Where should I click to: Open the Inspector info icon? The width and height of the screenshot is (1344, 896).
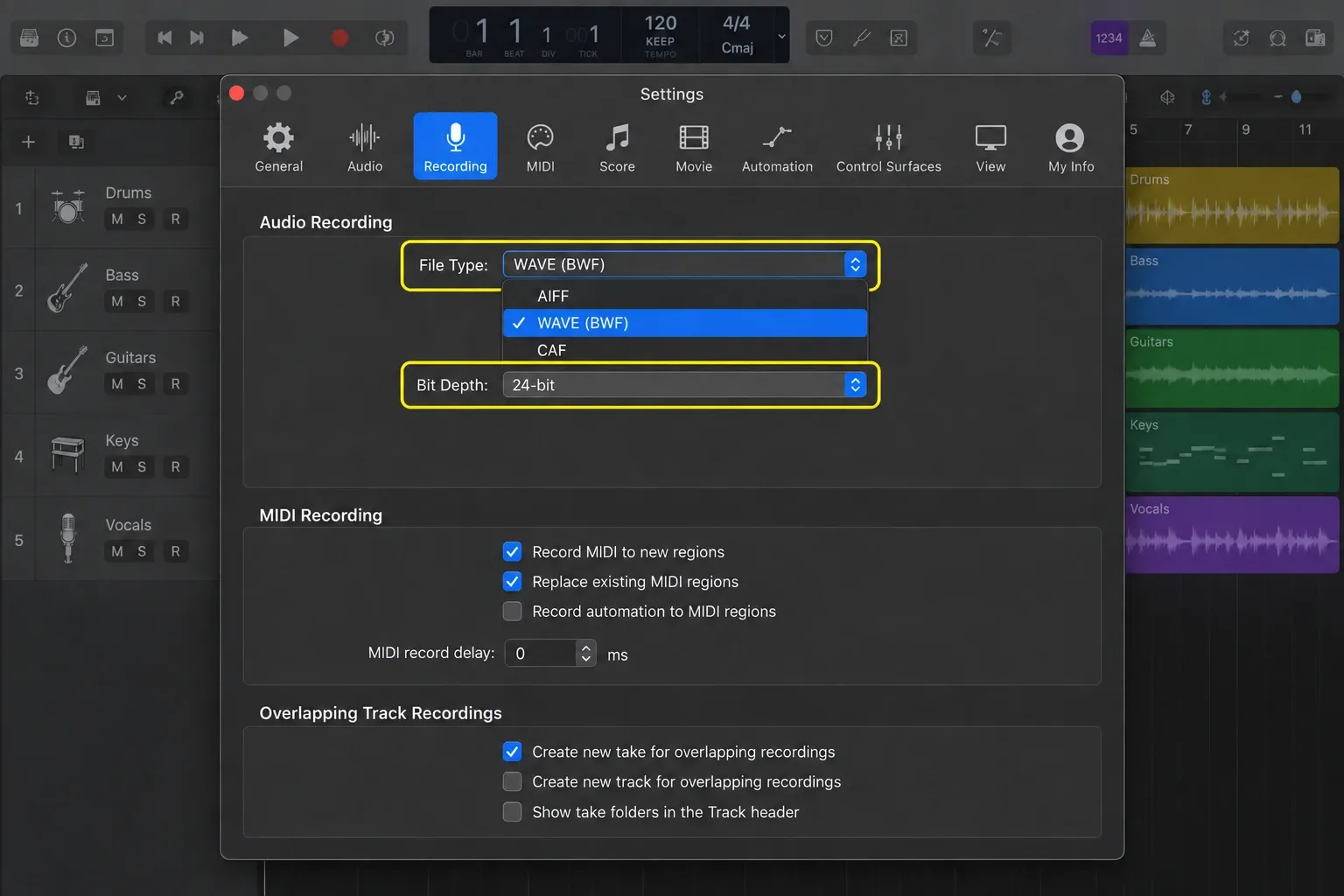pos(66,38)
